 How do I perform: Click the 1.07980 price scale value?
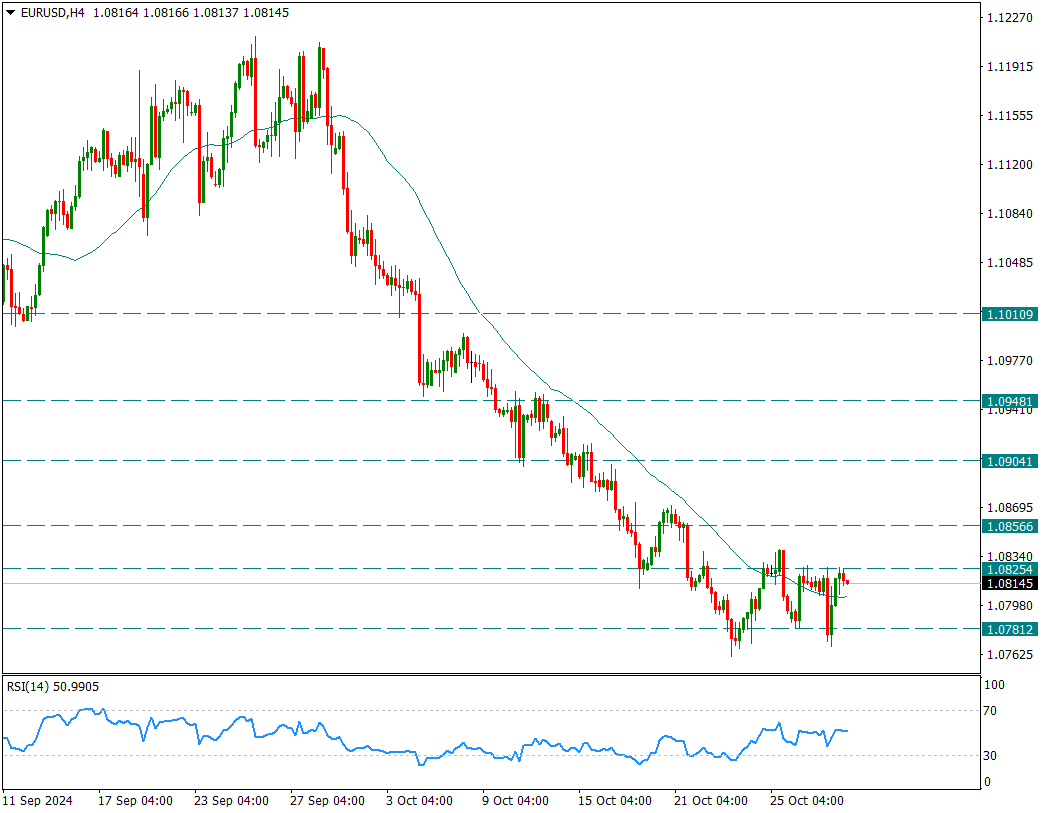pyautogui.click(x=1010, y=606)
